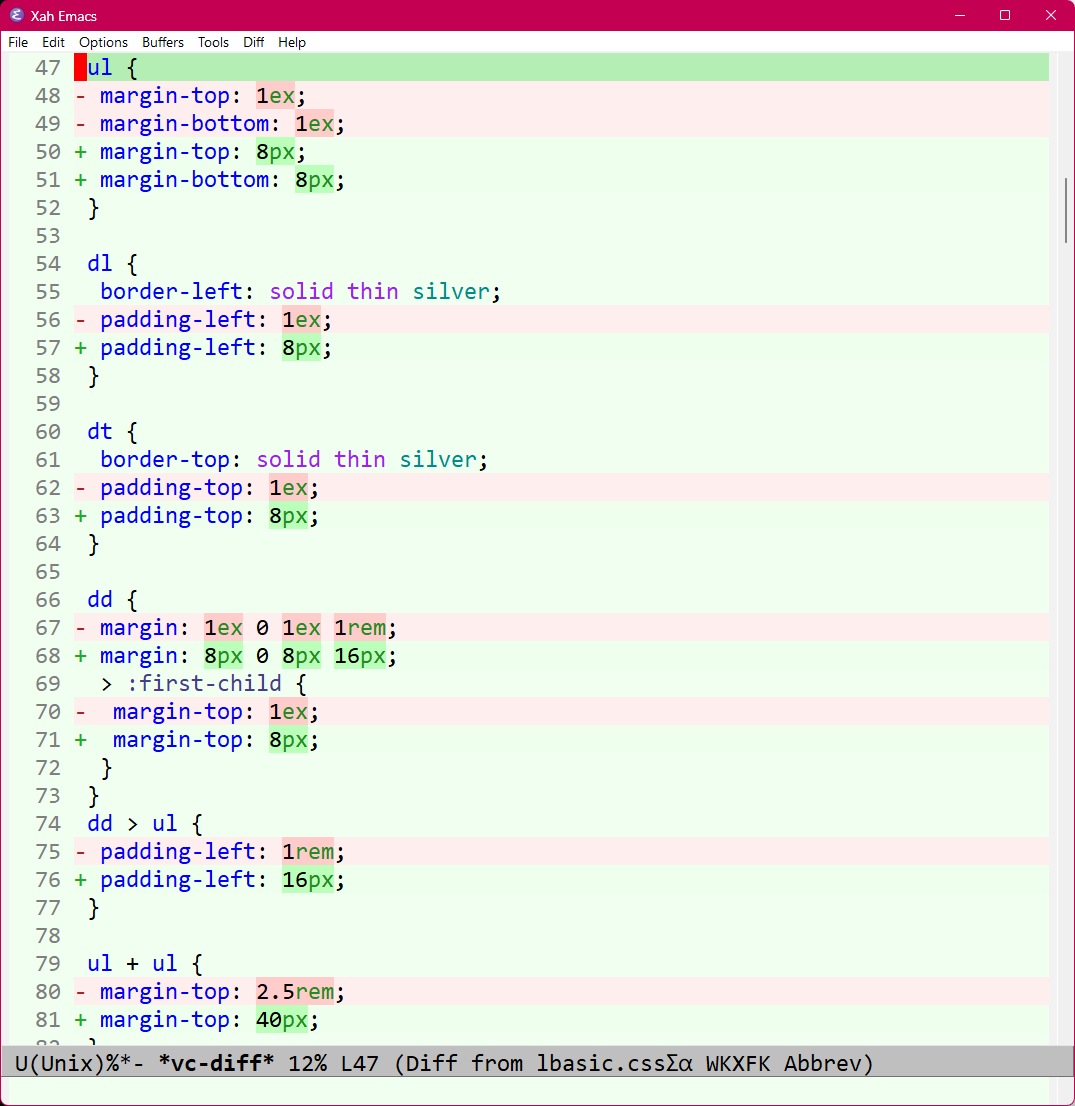The height and width of the screenshot is (1106, 1075).
Task: Click removed 'padding-left: 1rem' on line 75
Action: 222,851
